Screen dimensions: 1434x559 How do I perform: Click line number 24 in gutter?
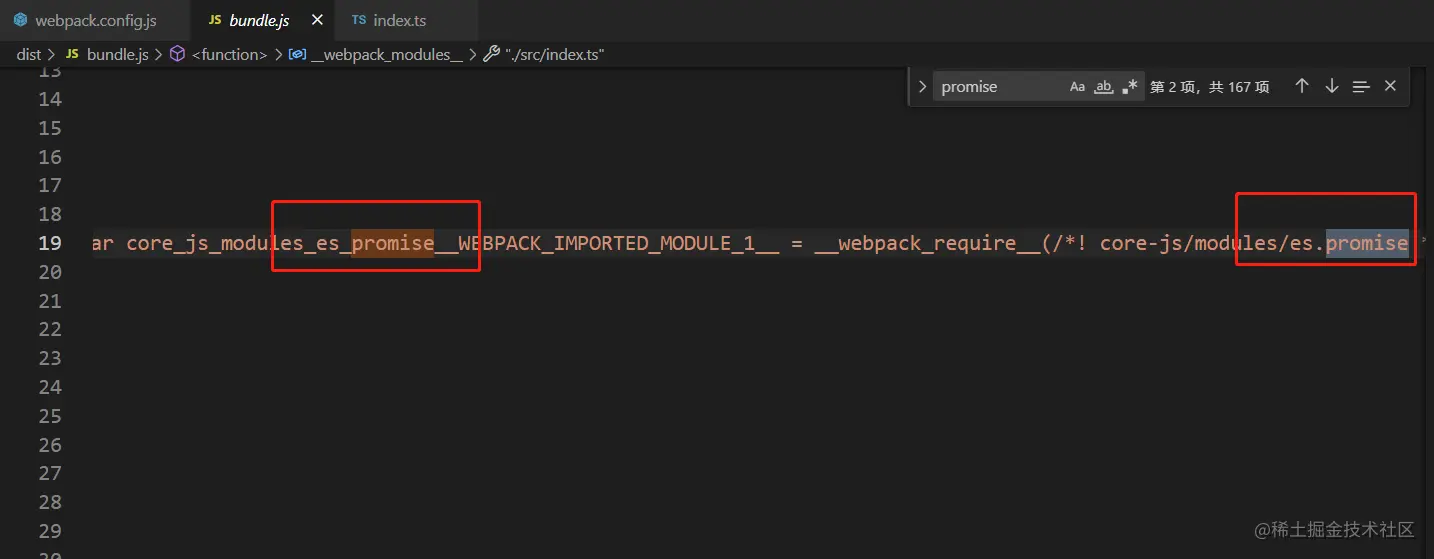50,387
